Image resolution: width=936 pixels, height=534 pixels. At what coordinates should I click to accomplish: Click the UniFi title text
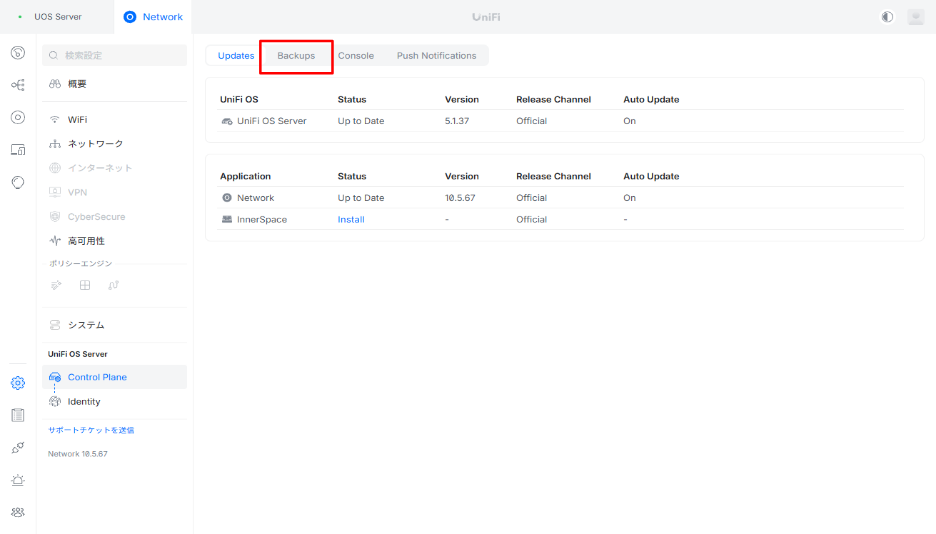coord(486,17)
